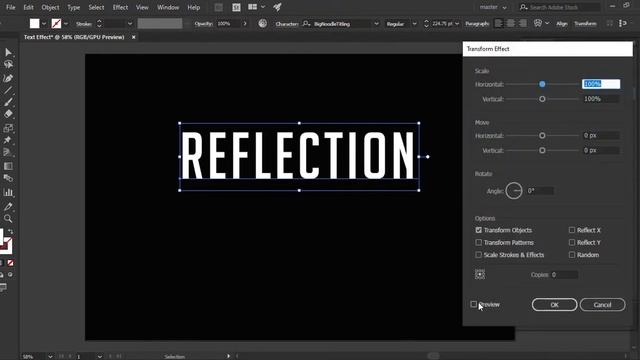This screenshot has width=640, height=360.
Task: Enable Scale Strokes & Effects checkbox
Action: 478,255
